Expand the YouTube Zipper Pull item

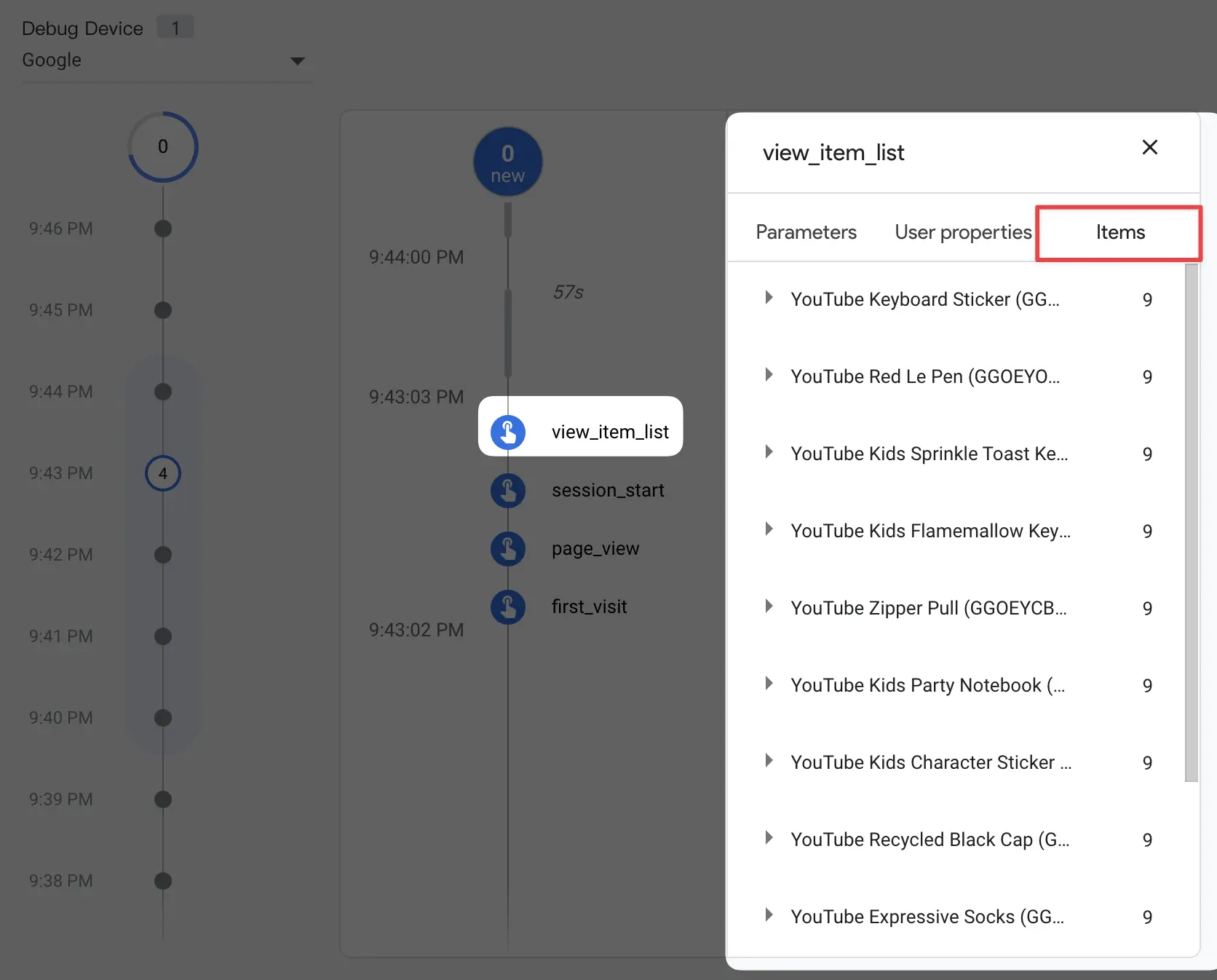pos(769,606)
